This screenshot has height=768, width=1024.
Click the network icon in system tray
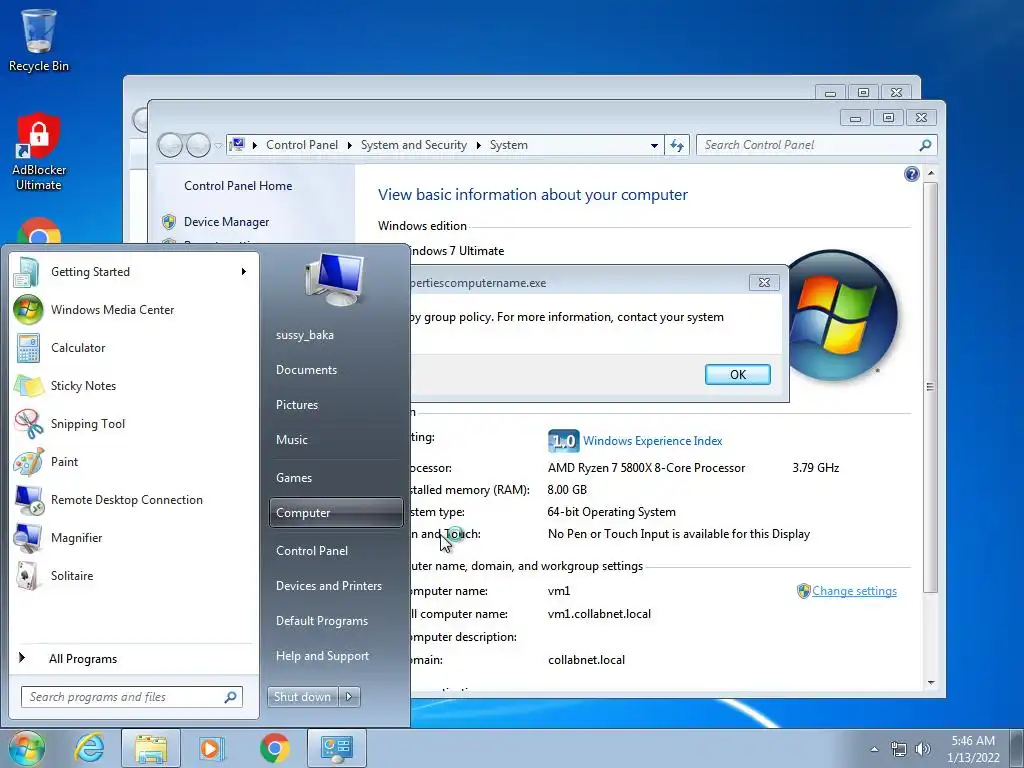point(899,749)
